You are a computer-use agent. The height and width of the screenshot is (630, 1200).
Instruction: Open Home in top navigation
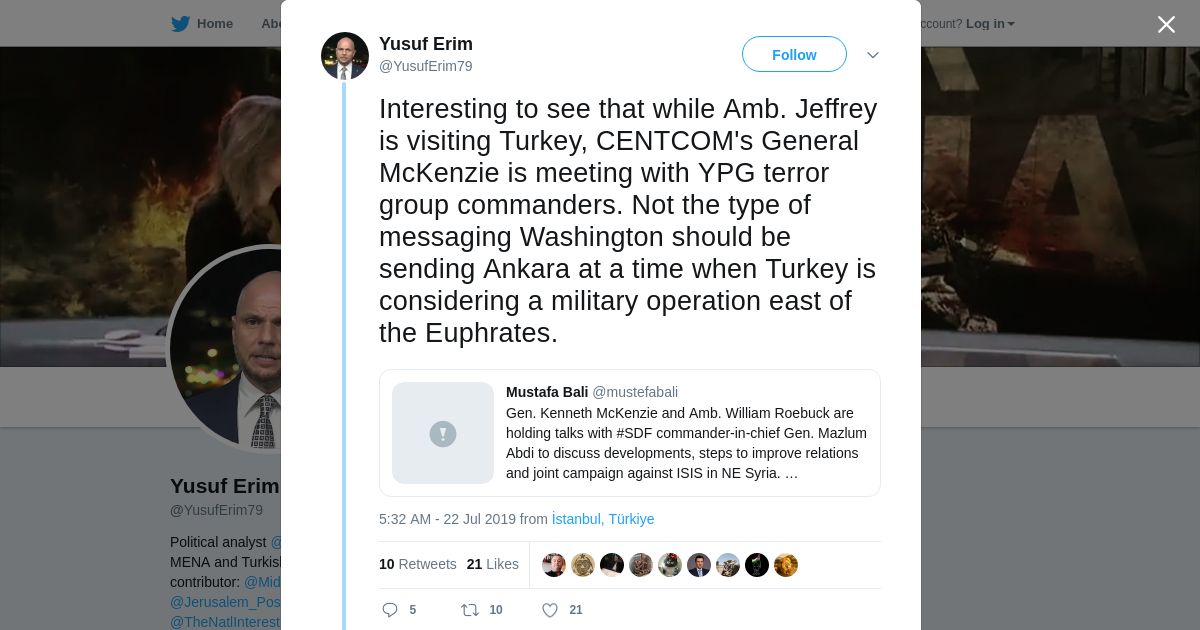tap(214, 24)
